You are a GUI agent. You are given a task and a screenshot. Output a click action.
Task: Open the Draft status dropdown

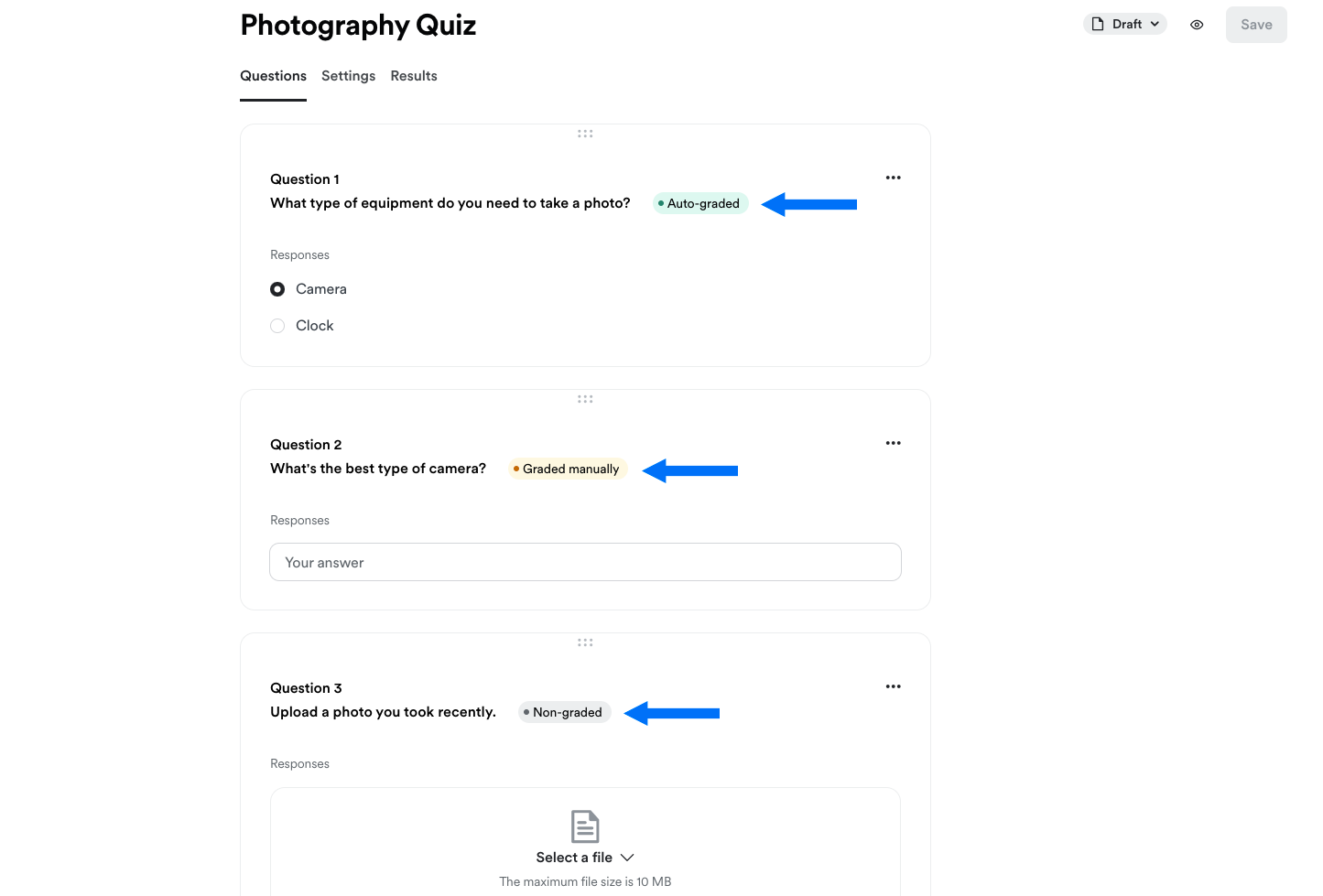[1125, 24]
